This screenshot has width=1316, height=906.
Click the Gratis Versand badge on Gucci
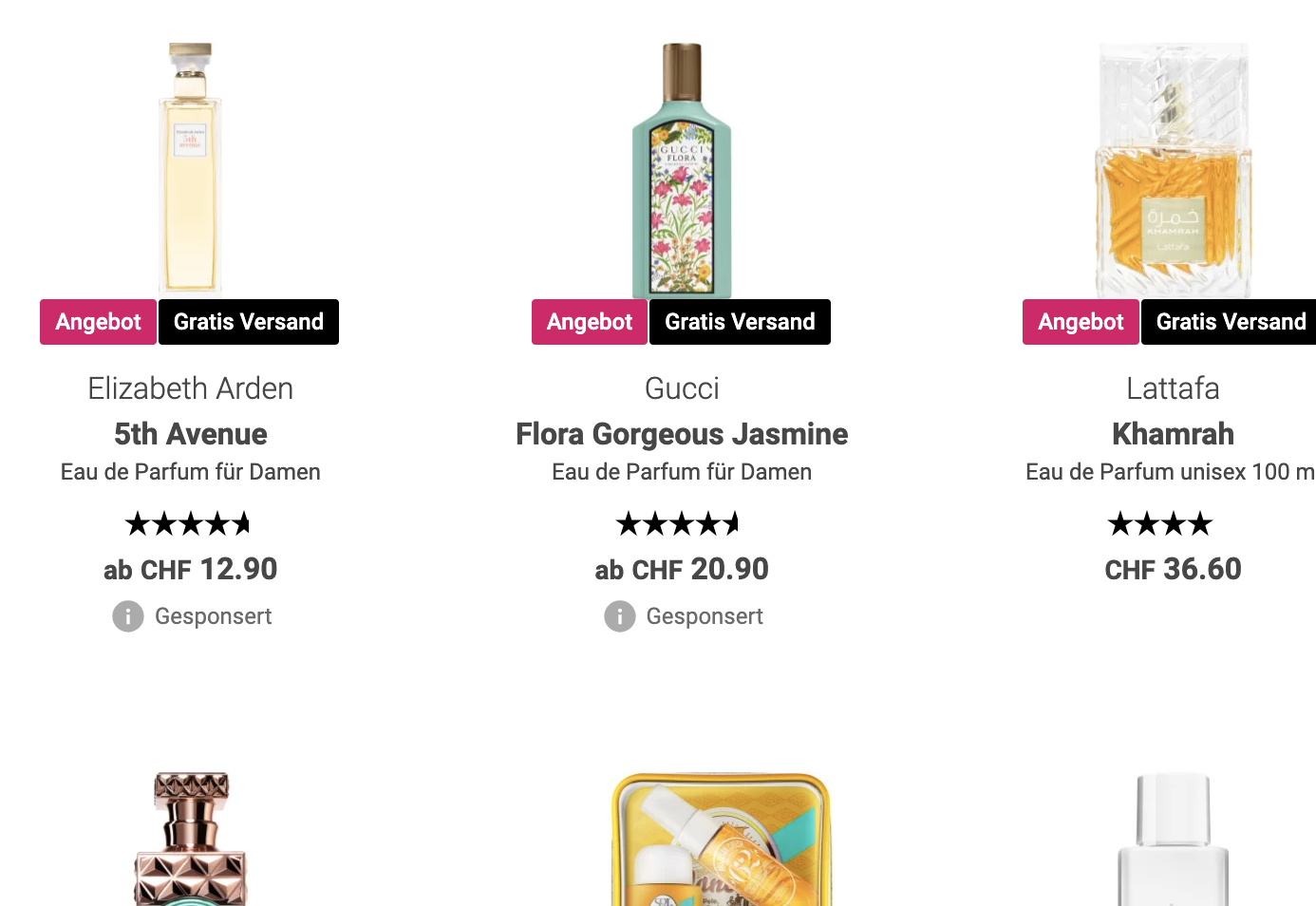coord(740,322)
